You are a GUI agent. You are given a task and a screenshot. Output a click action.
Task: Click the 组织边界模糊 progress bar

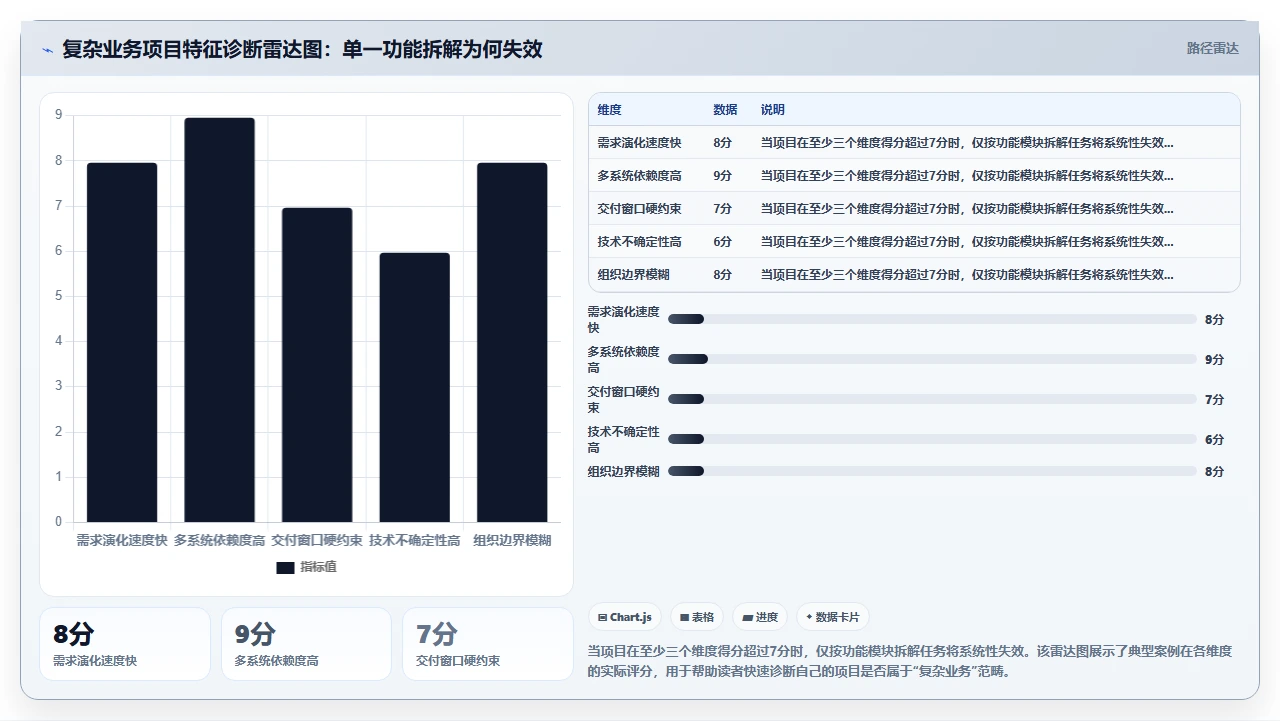932,471
